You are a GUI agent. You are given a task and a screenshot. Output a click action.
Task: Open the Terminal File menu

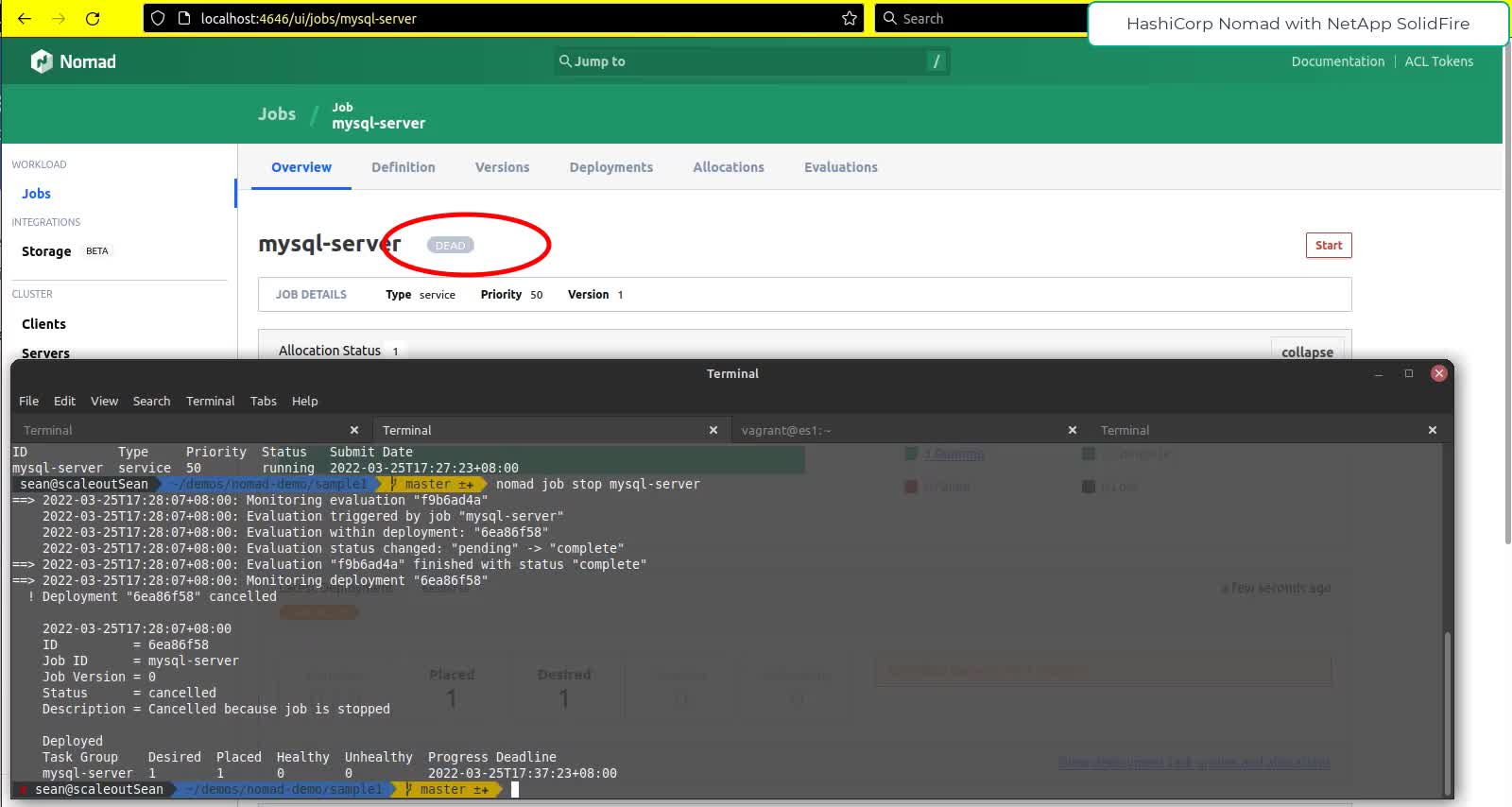[29, 401]
